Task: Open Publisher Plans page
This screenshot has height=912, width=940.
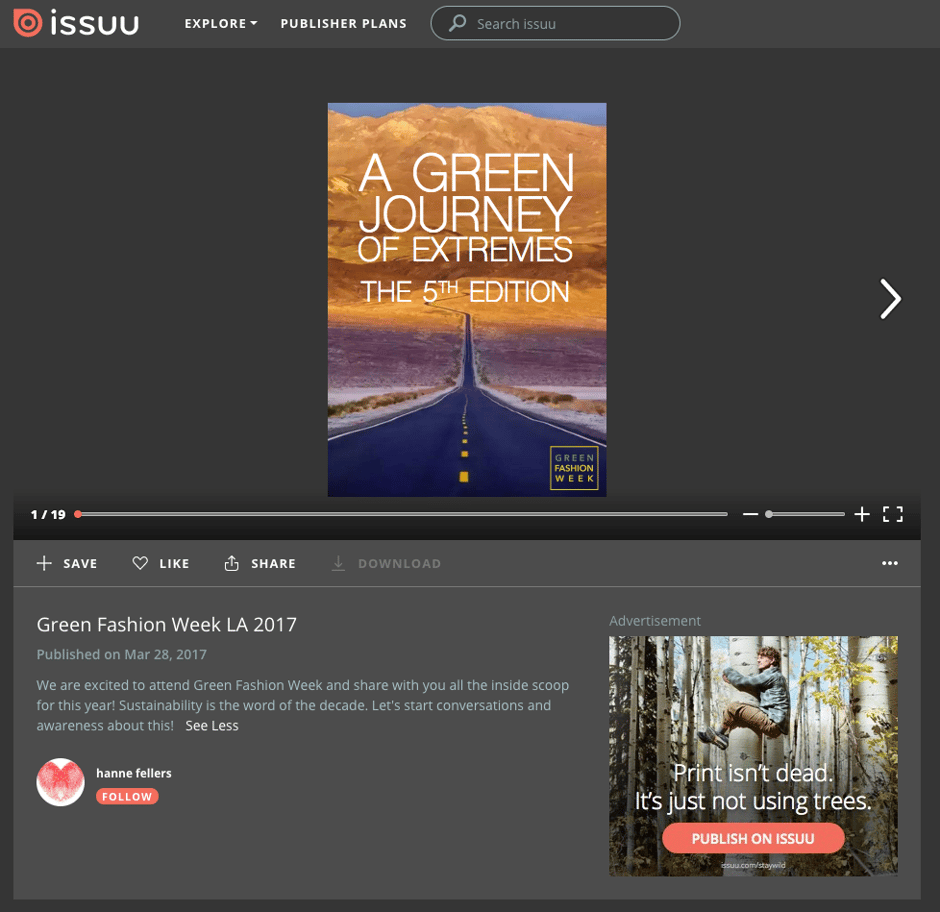Action: 344,23
